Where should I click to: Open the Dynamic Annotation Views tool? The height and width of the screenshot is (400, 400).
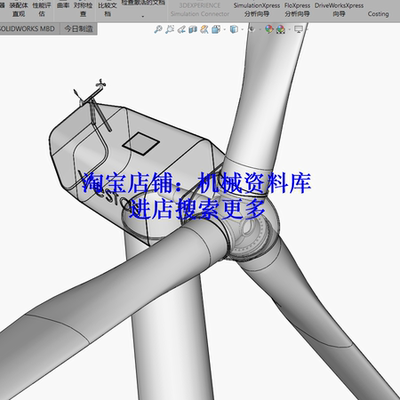pos(204,29)
